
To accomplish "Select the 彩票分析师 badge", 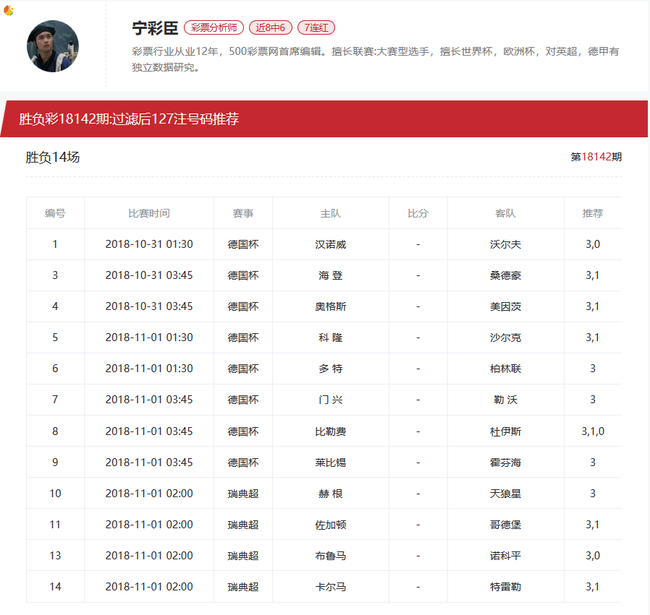I will click(214, 28).
